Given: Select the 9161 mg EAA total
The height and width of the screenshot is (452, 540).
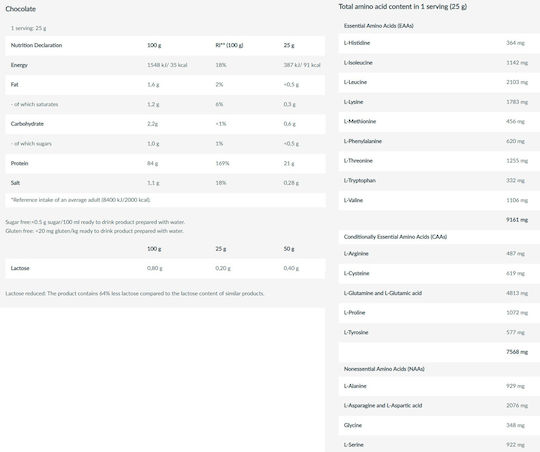Looking at the screenshot, I should tap(517, 220).
